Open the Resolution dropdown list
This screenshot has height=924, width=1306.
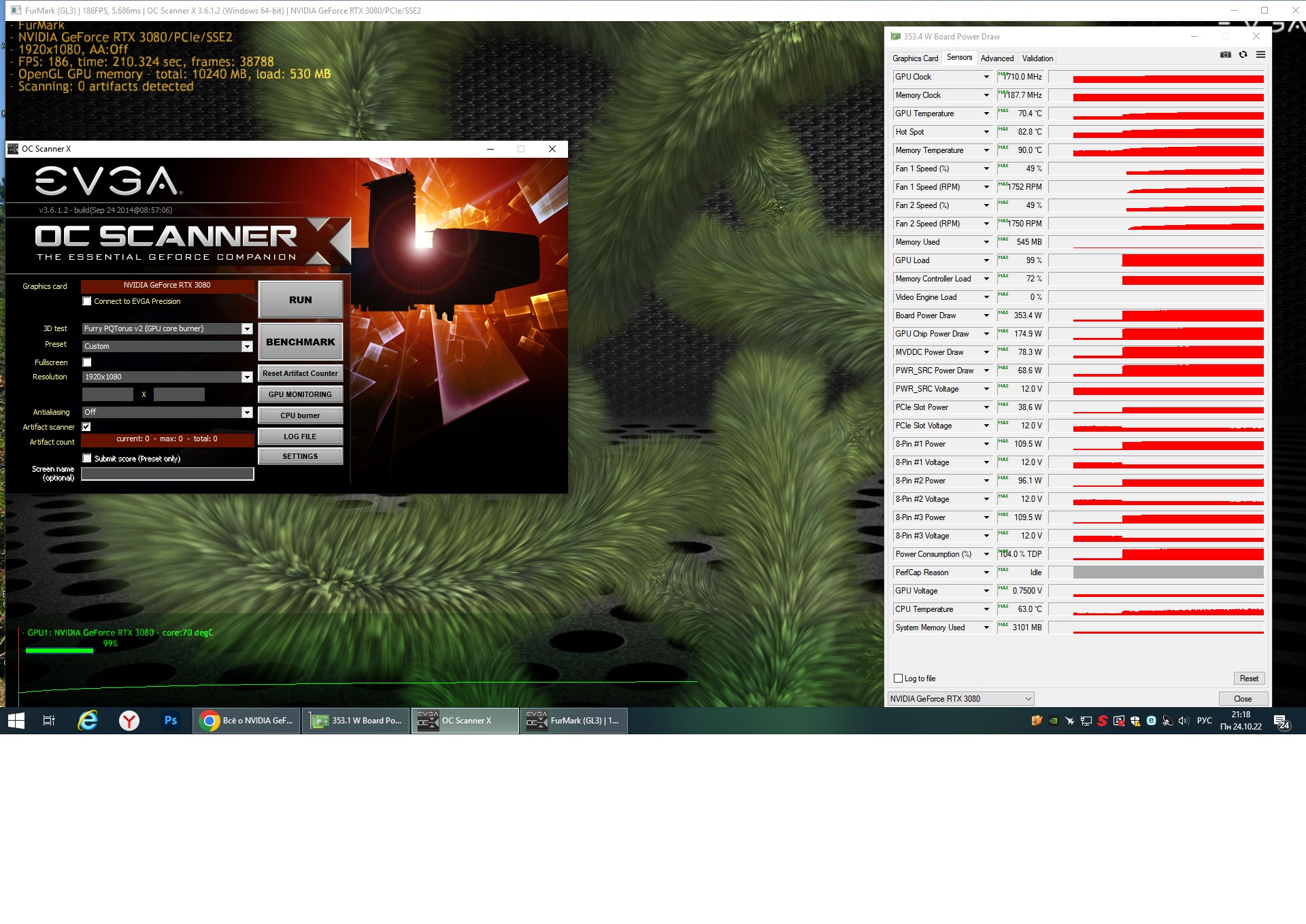click(x=247, y=377)
